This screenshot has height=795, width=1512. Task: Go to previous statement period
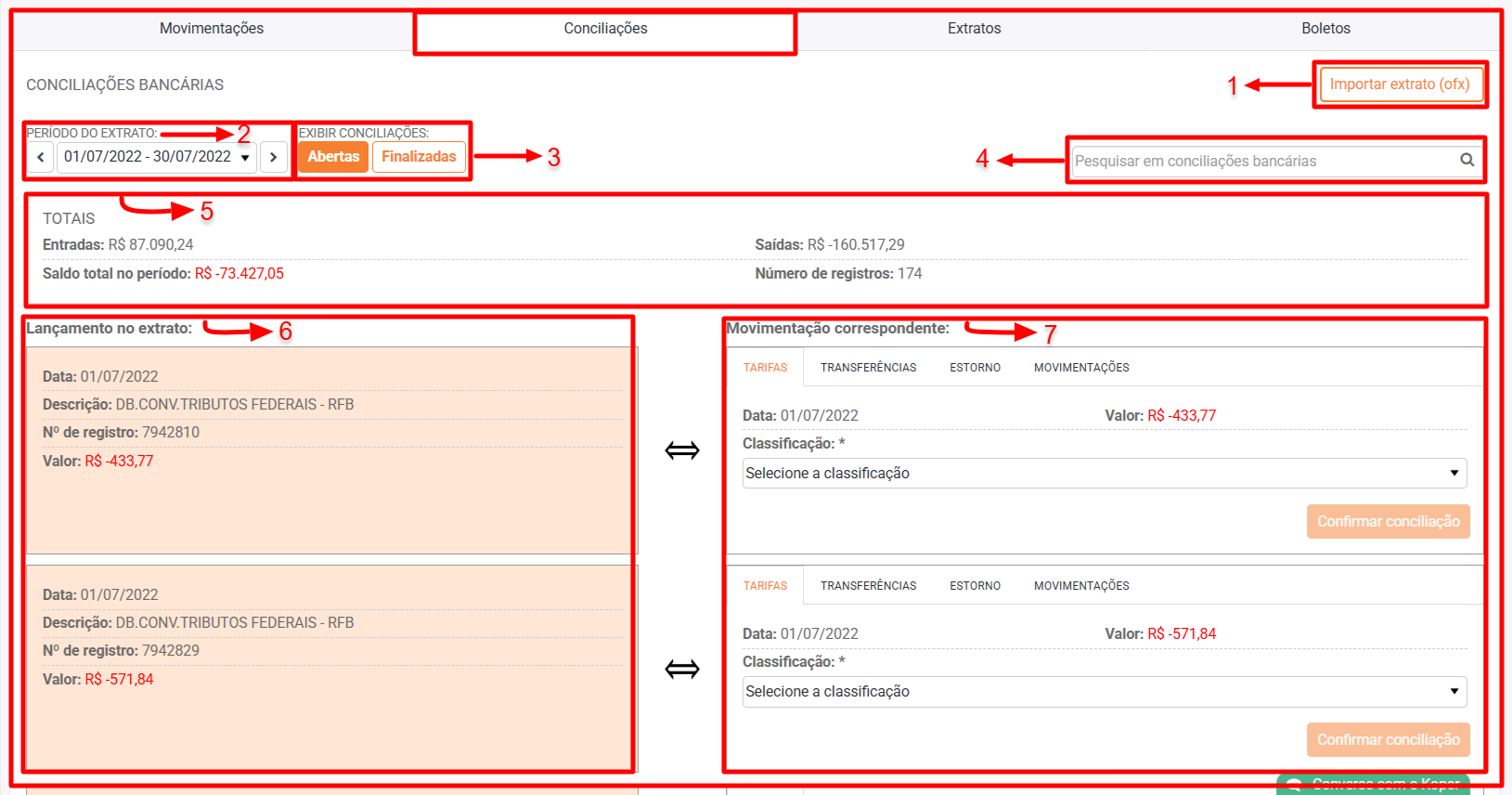[x=40, y=157]
